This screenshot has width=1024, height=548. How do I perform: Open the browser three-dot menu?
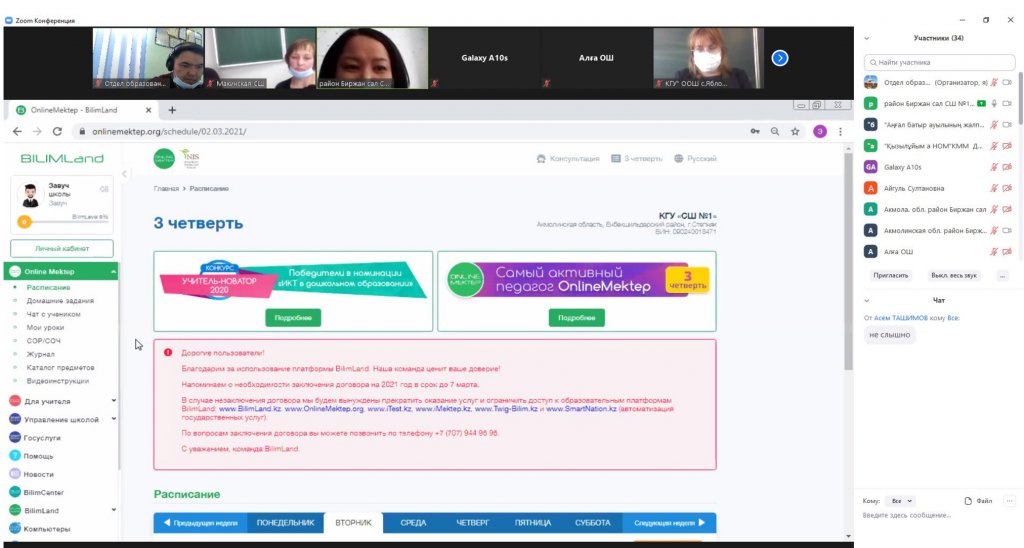(840, 131)
